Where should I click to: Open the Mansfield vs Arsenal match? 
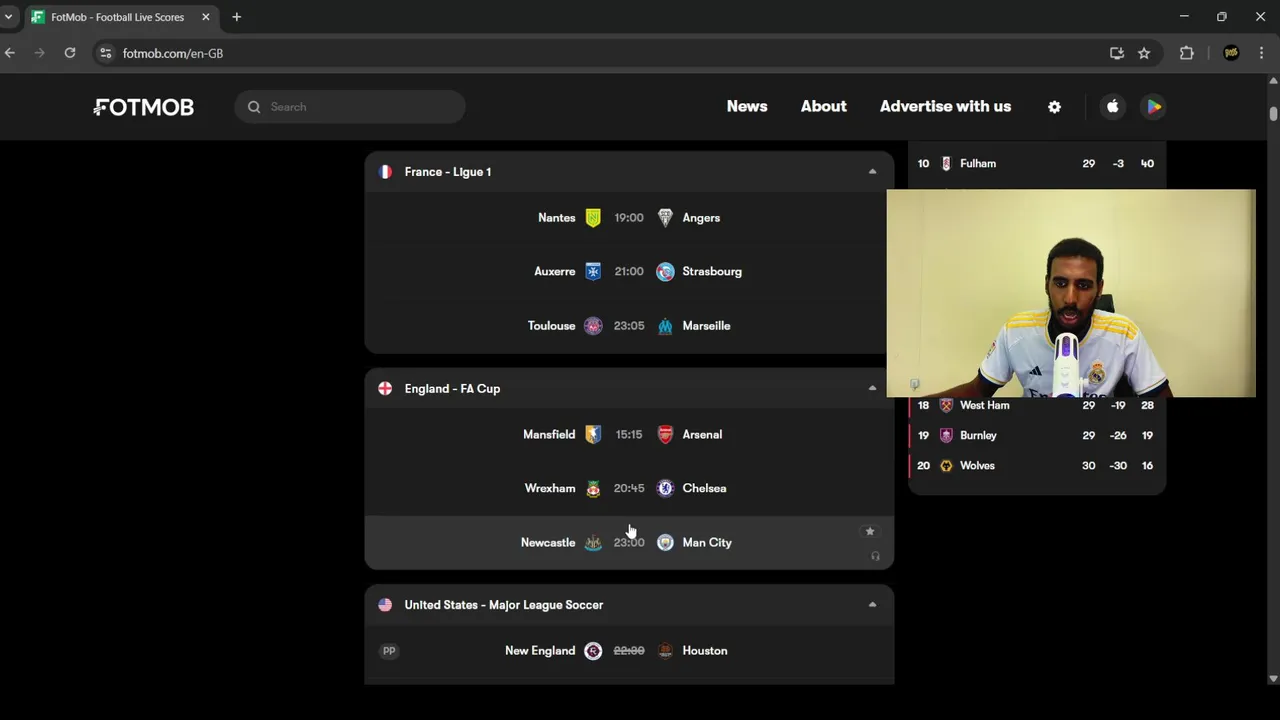[629, 435]
